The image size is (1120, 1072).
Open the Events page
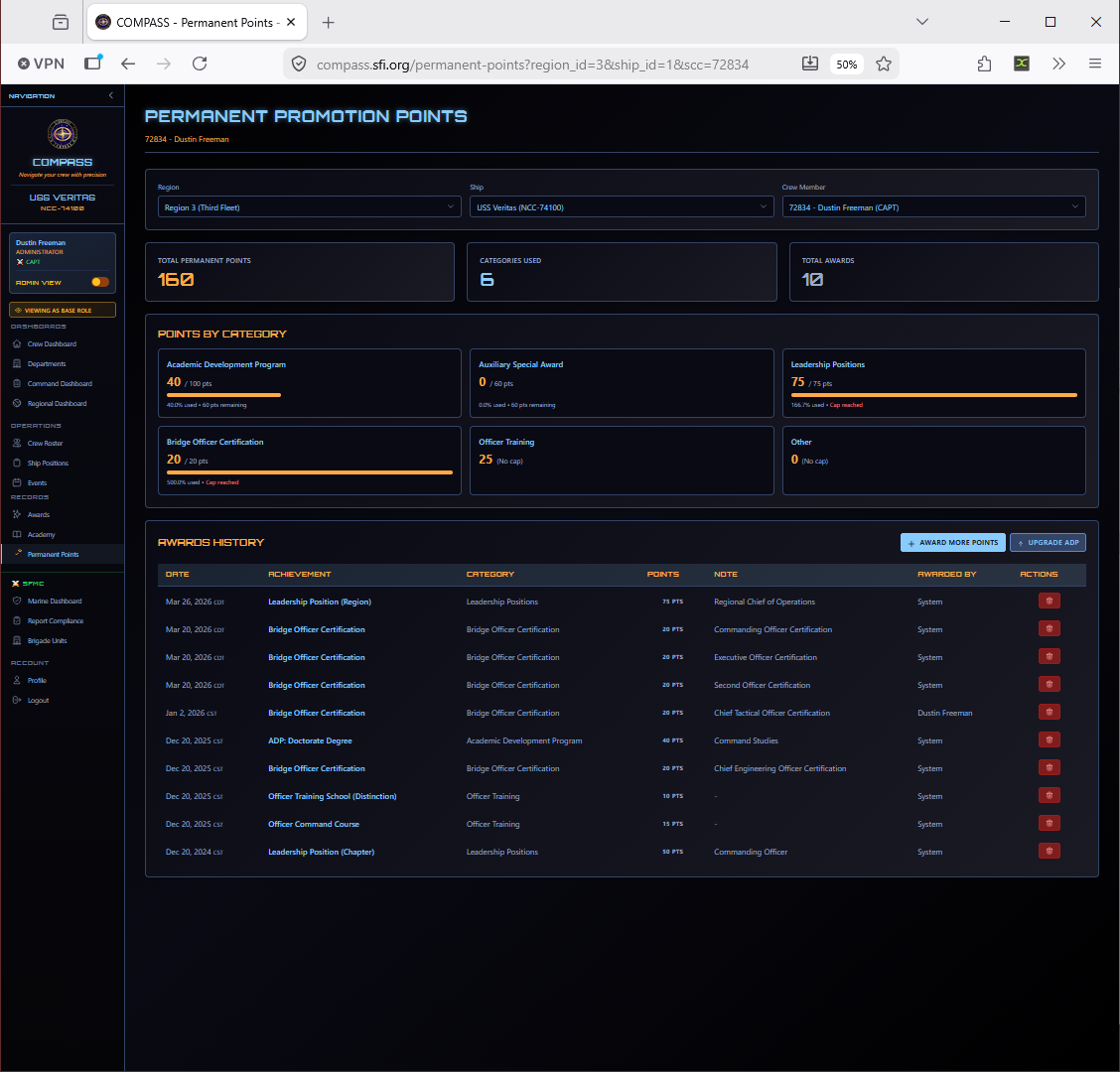coord(37,483)
